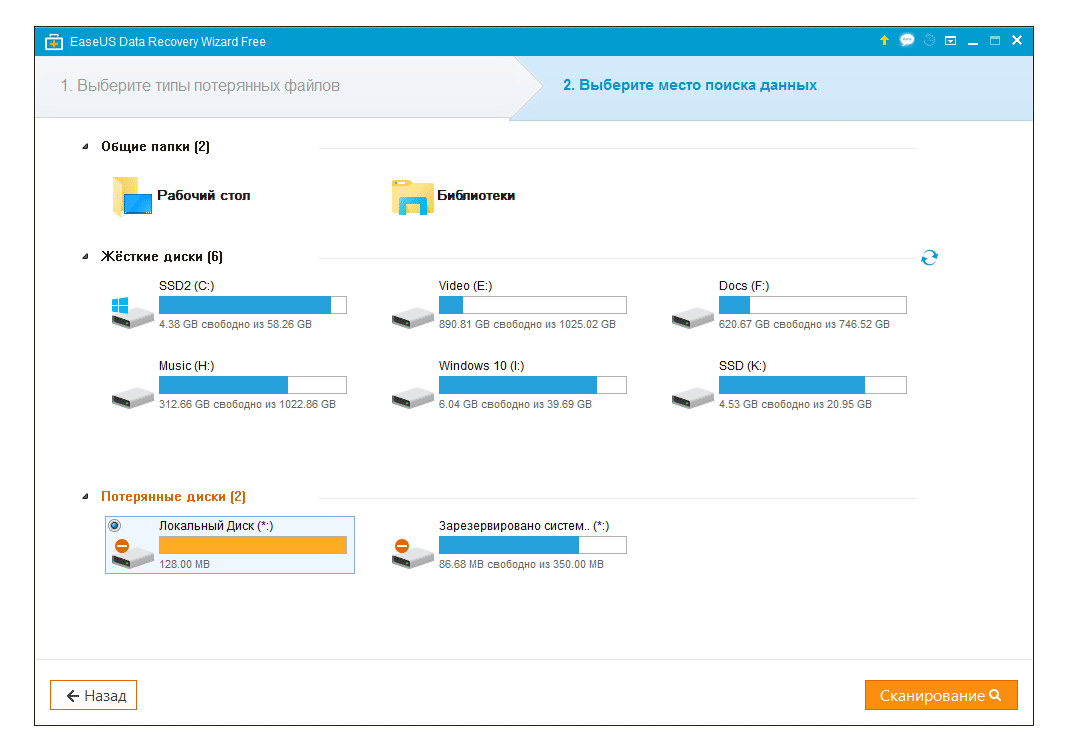Collapse the Жёсткие диски section
This screenshot has height=753, width=1067.
coord(86,257)
